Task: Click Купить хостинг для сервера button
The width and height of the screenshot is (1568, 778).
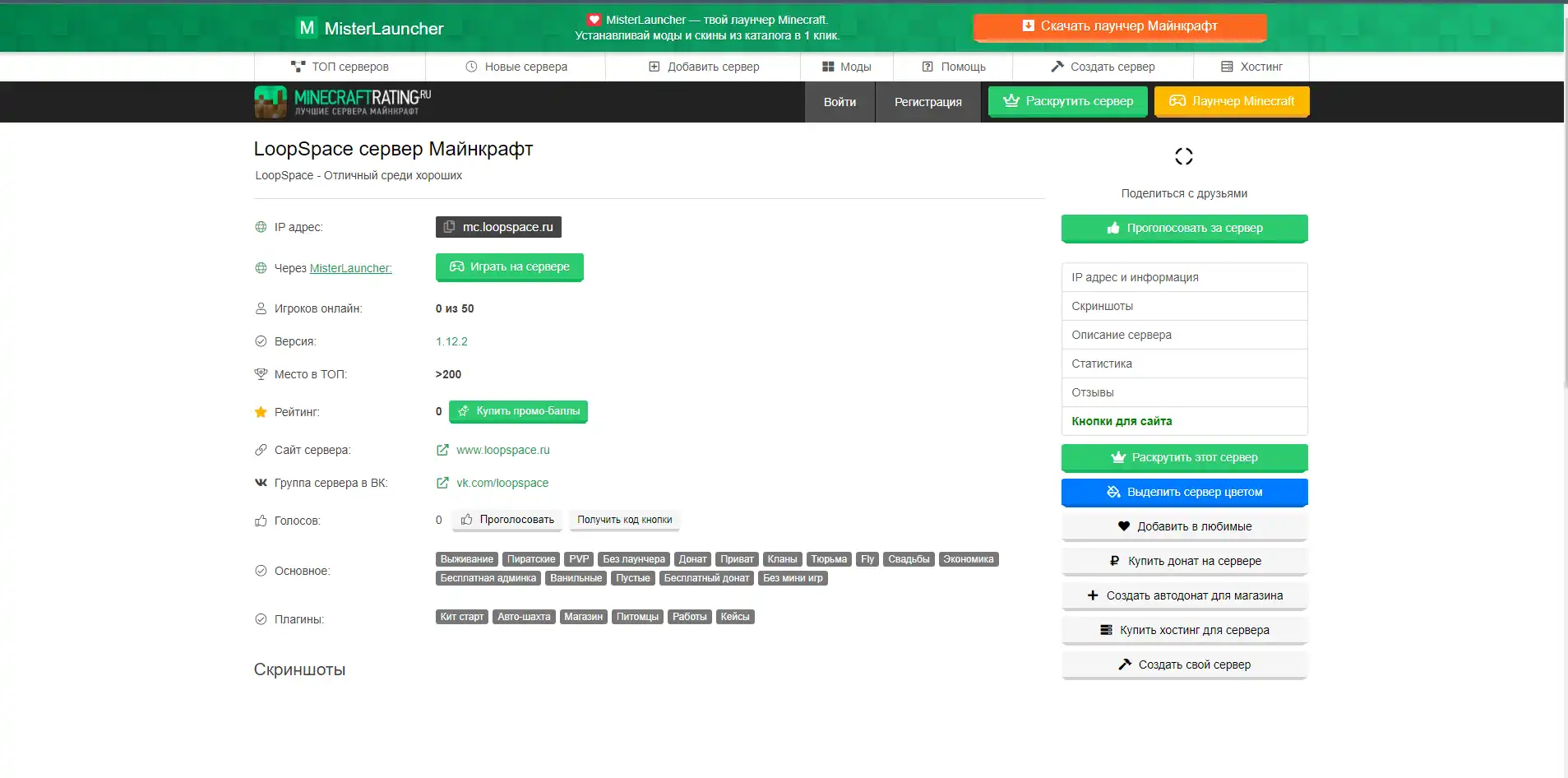Action: click(x=1184, y=630)
